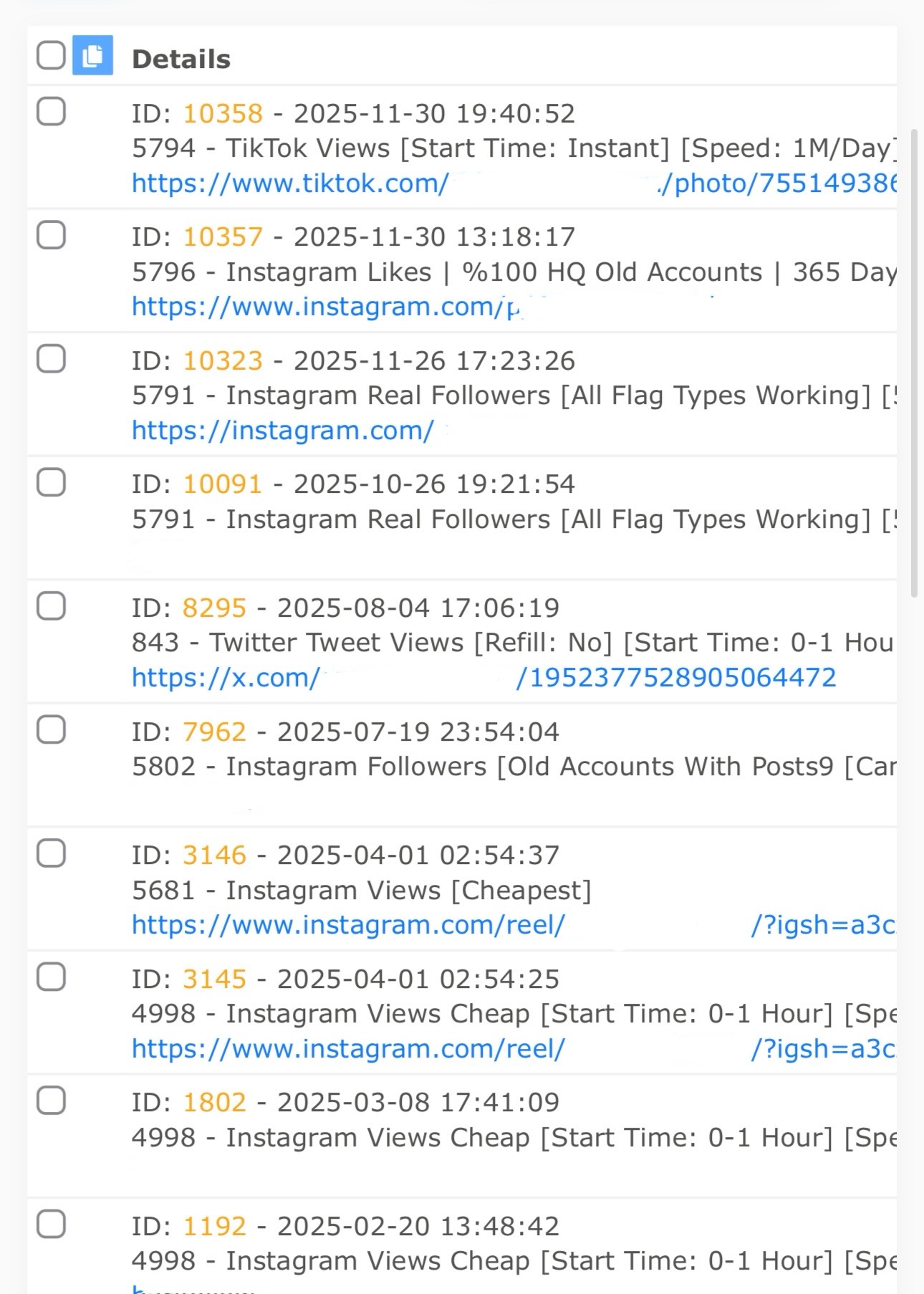The height and width of the screenshot is (1294, 924).
Task: Mark the checkbox for order ID 10091
Action: click(x=51, y=483)
